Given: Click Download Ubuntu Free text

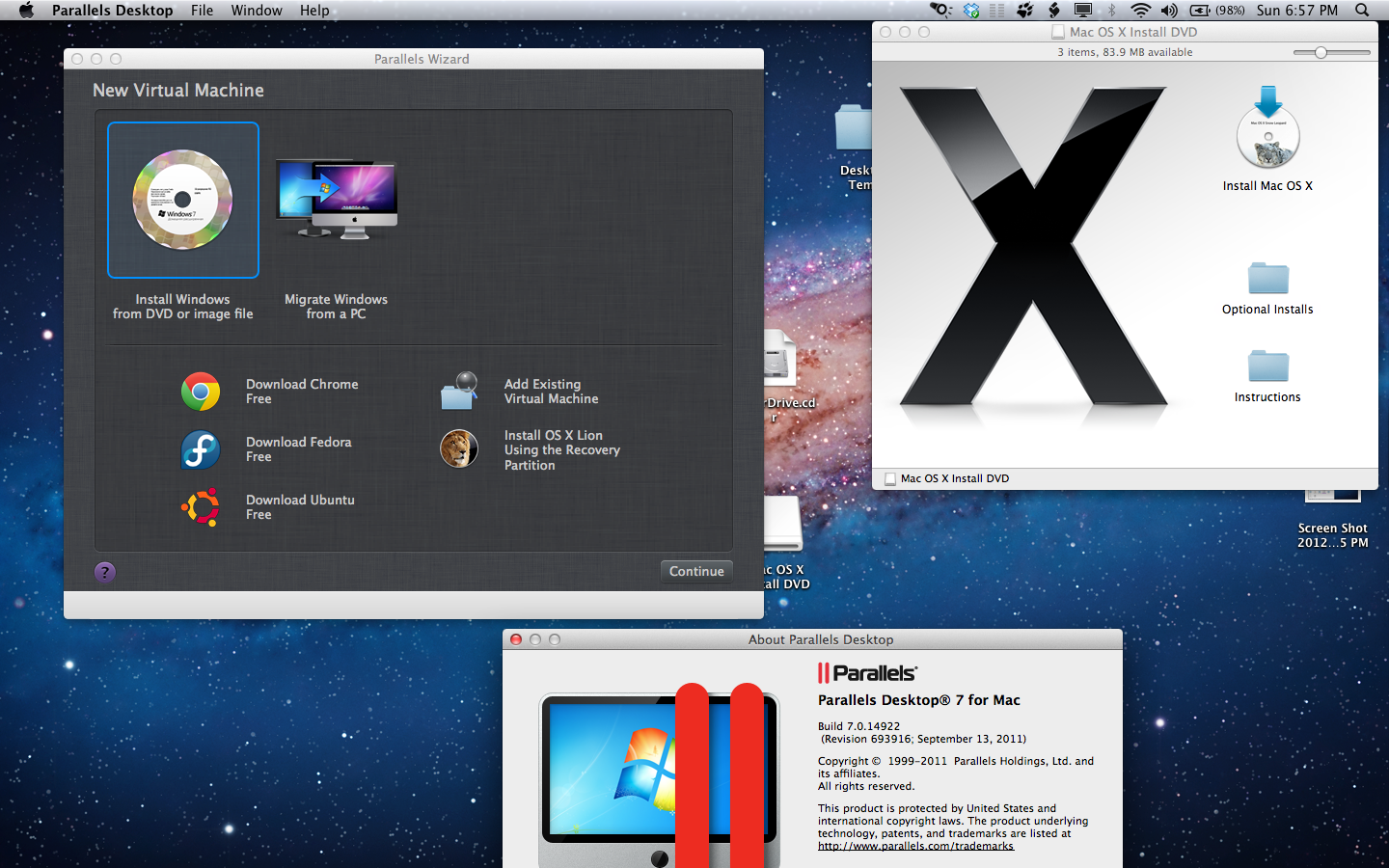Looking at the screenshot, I should point(300,506).
